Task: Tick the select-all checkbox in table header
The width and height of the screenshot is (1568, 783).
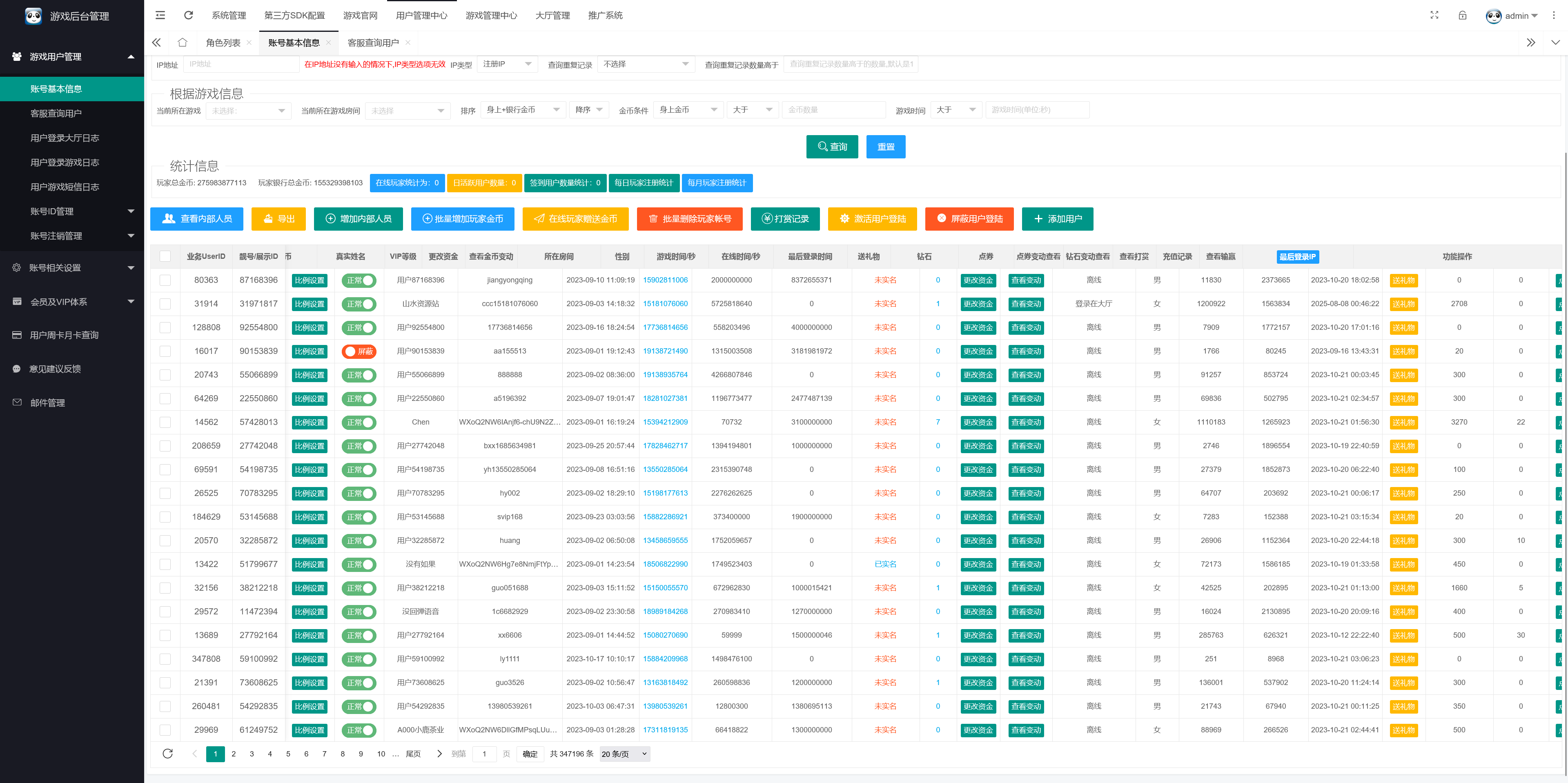Action: point(165,256)
